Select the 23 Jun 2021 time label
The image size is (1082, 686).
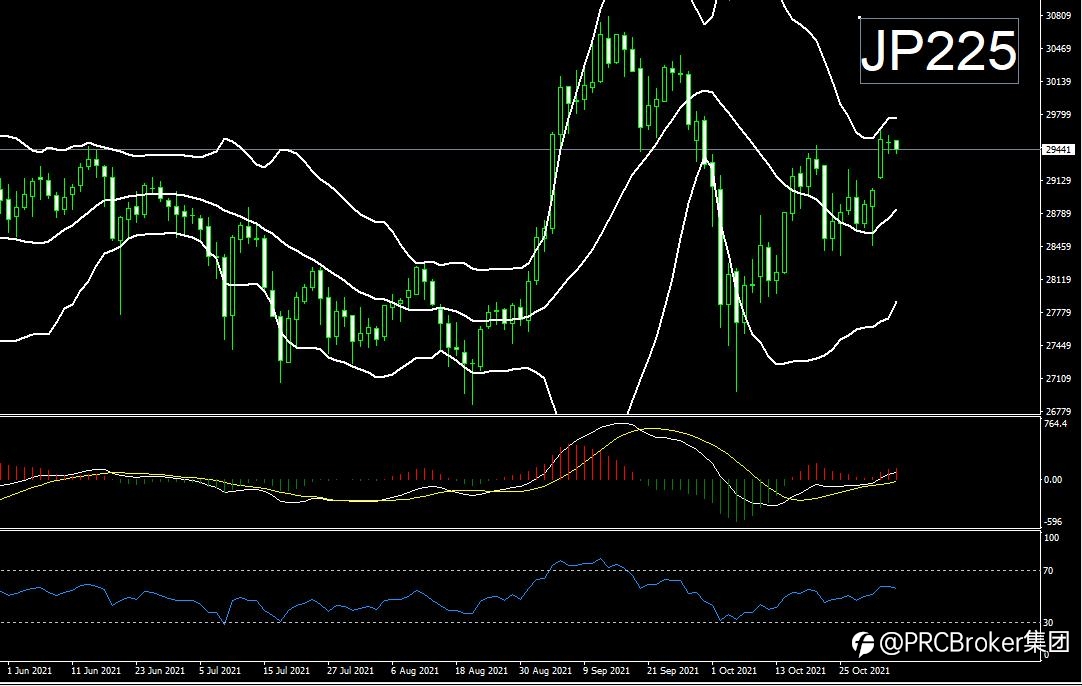160,670
